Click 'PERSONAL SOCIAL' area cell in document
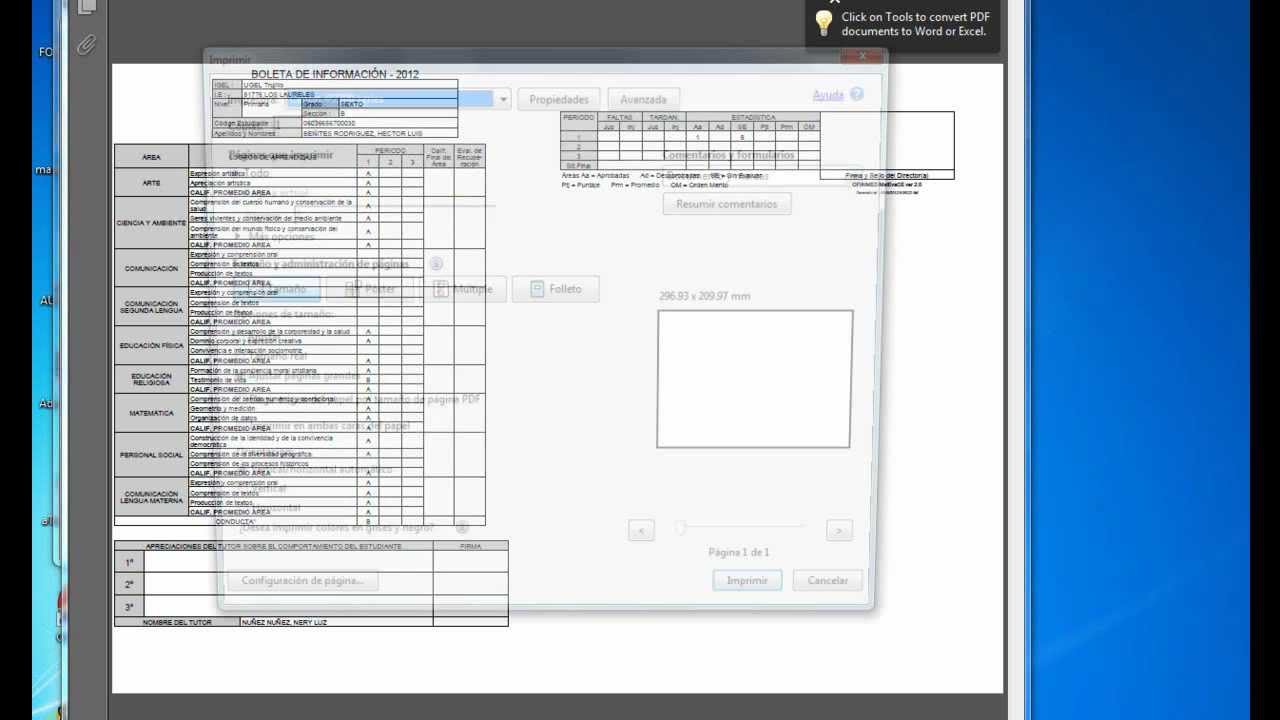The image size is (1280, 720). pos(152,455)
